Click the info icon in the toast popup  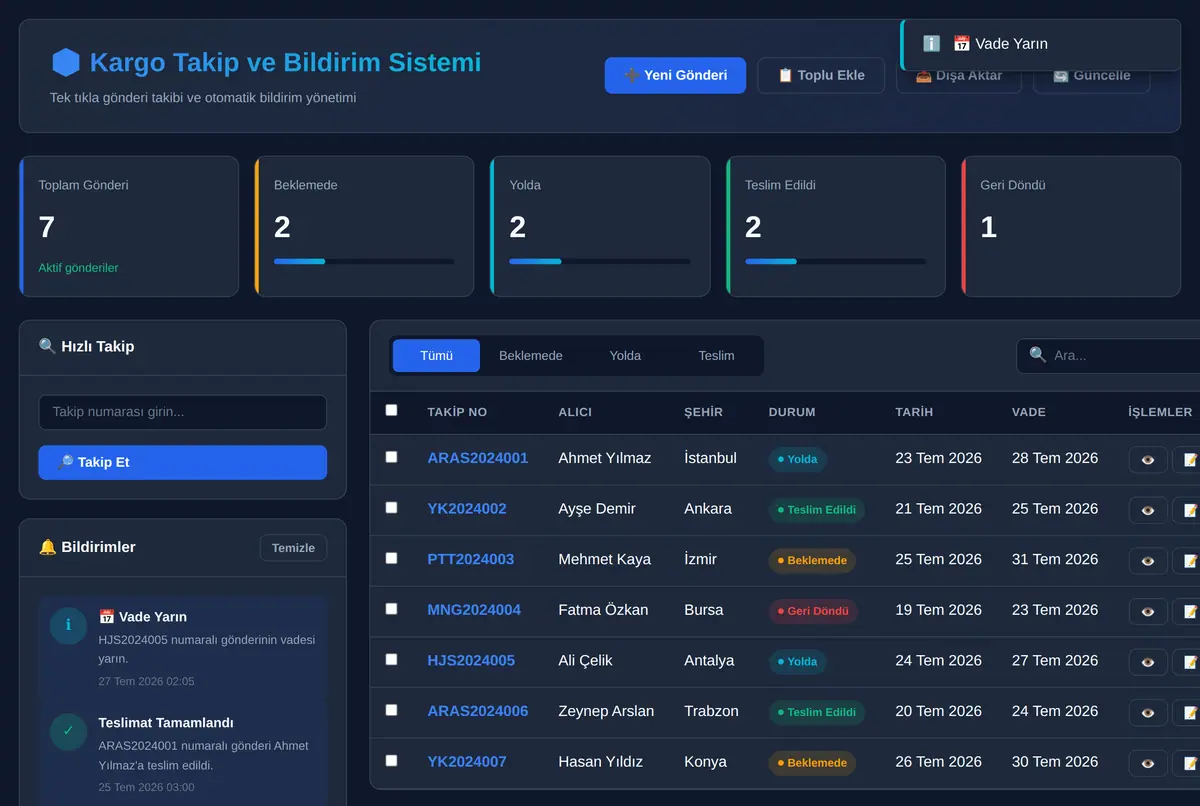click(x=931, y=44)
